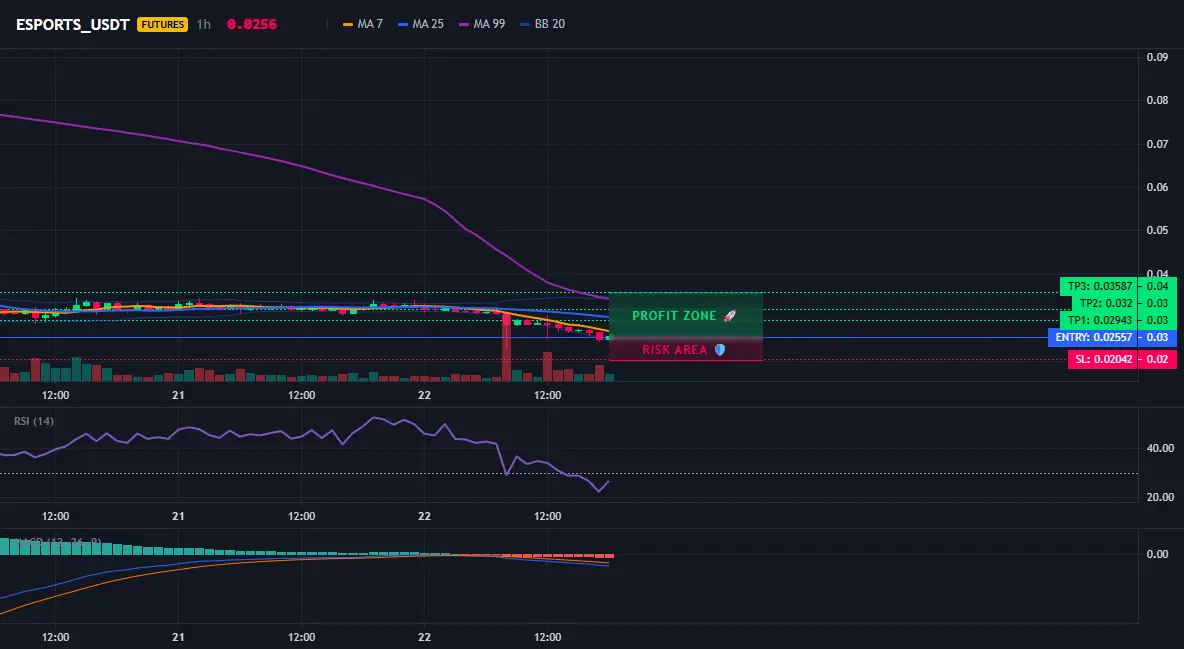Click the RSI (14) indicator label
This screenshot has height=649, width=1184.
(34, 421)
